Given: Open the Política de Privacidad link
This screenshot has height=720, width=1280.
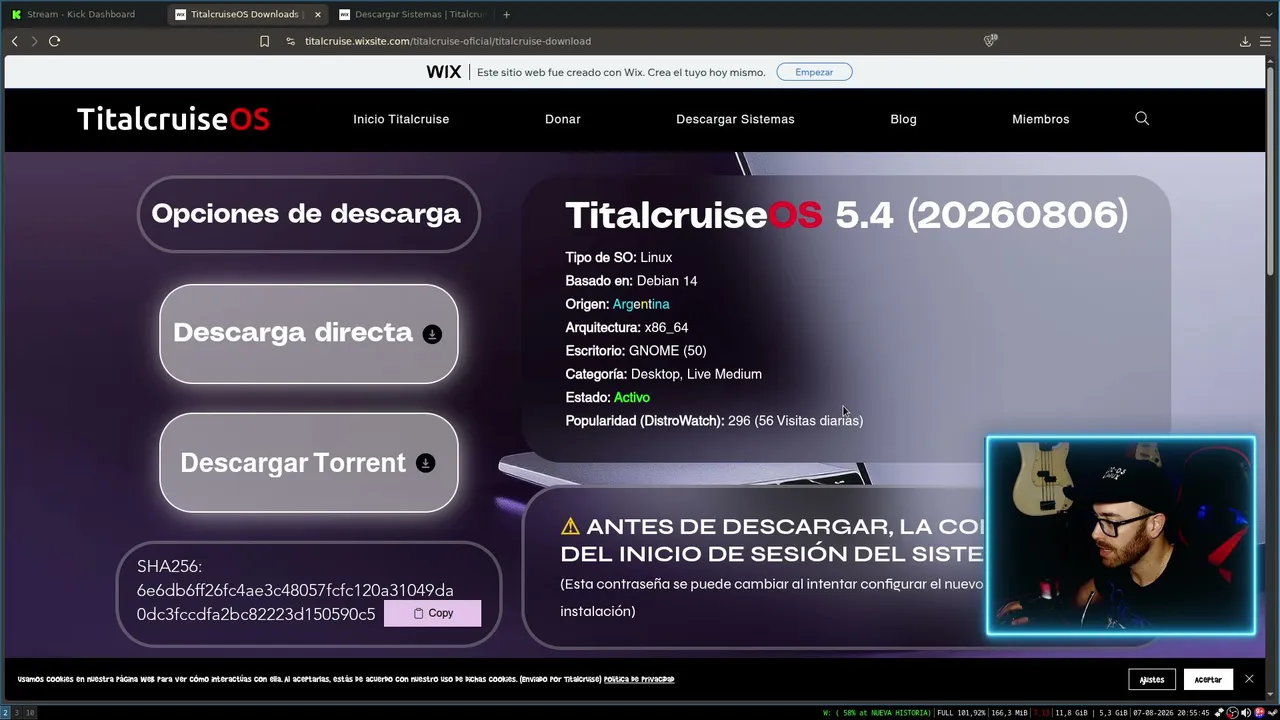Looking at the screenshot, I should [639, 680].
